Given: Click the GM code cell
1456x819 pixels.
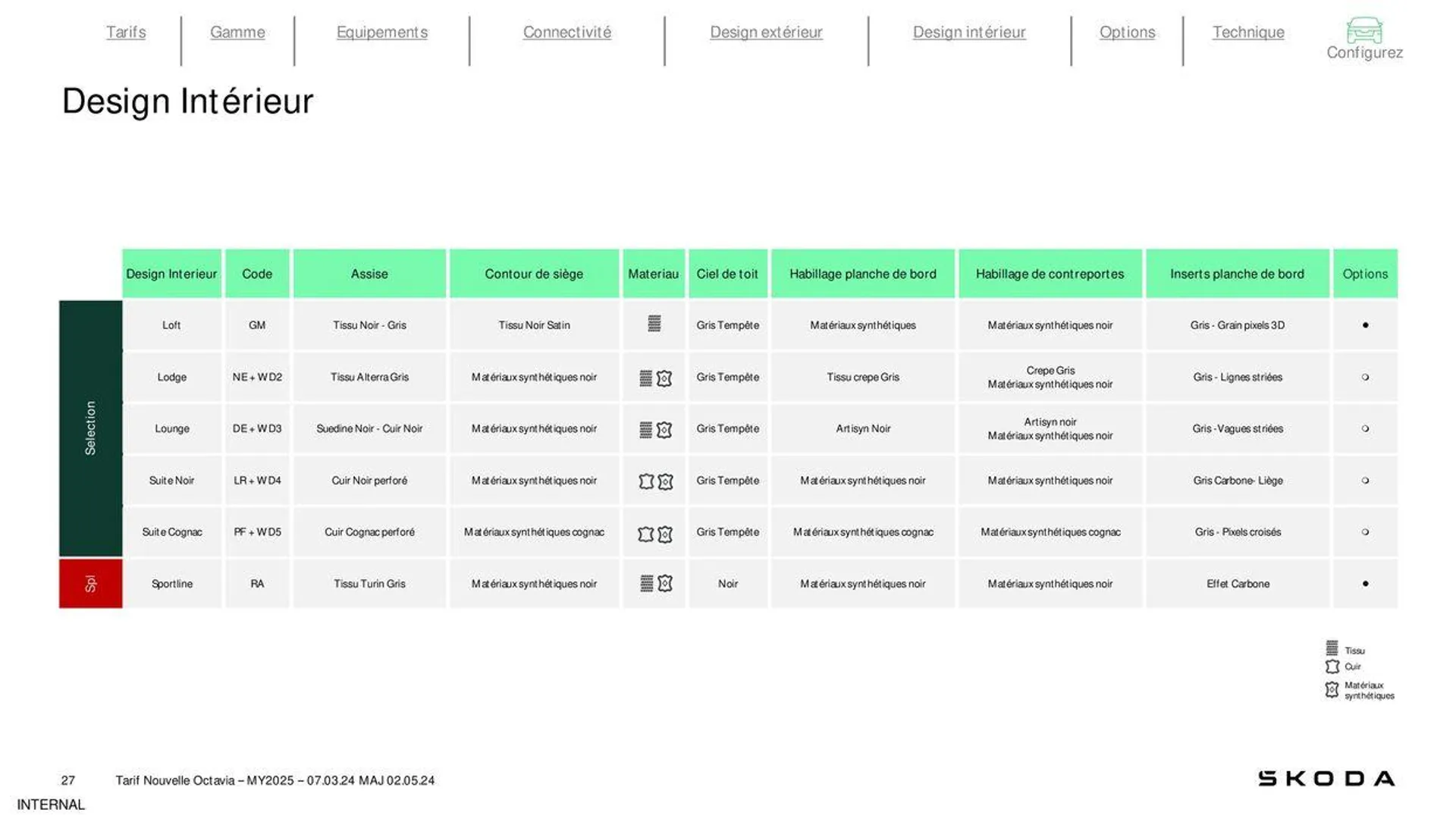Looking at the screenshot, I should 257,325.
